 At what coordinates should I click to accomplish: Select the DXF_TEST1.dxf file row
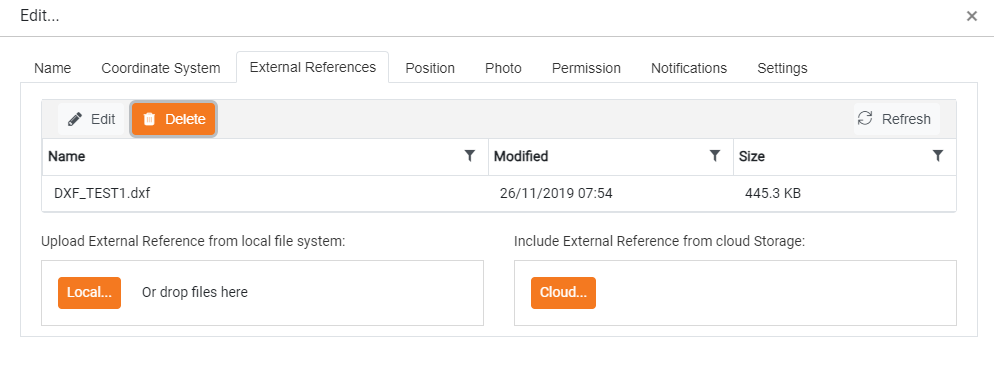(x=499, y=193)
